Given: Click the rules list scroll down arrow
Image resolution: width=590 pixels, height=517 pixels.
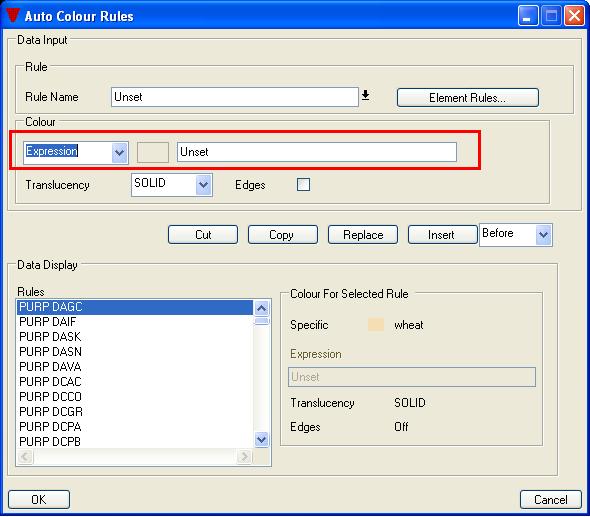Looking at the screenshot, I should [262, 439].
